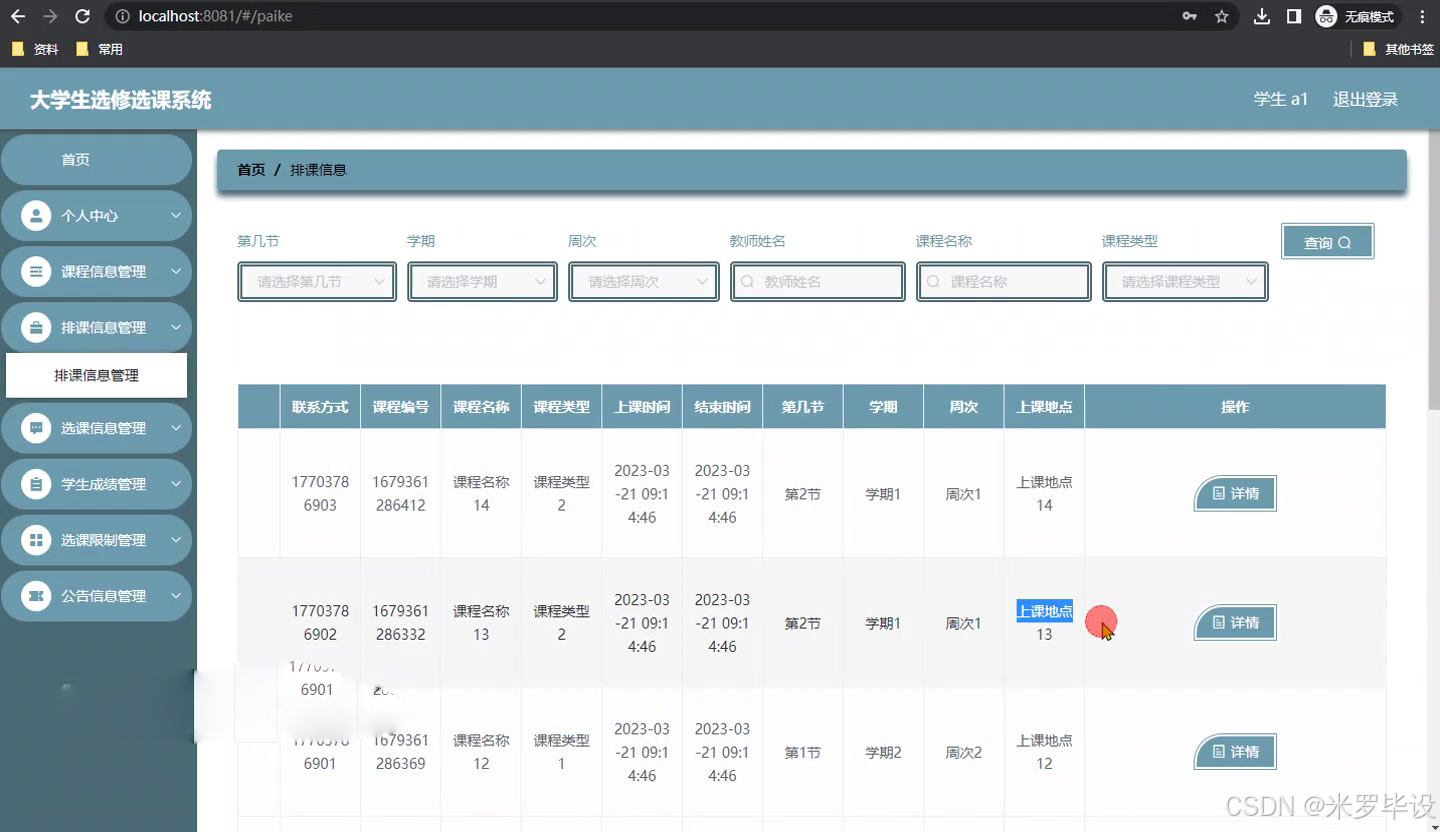Go to 首页 in sidebar

pyautogui.click(x=96, y=160)
